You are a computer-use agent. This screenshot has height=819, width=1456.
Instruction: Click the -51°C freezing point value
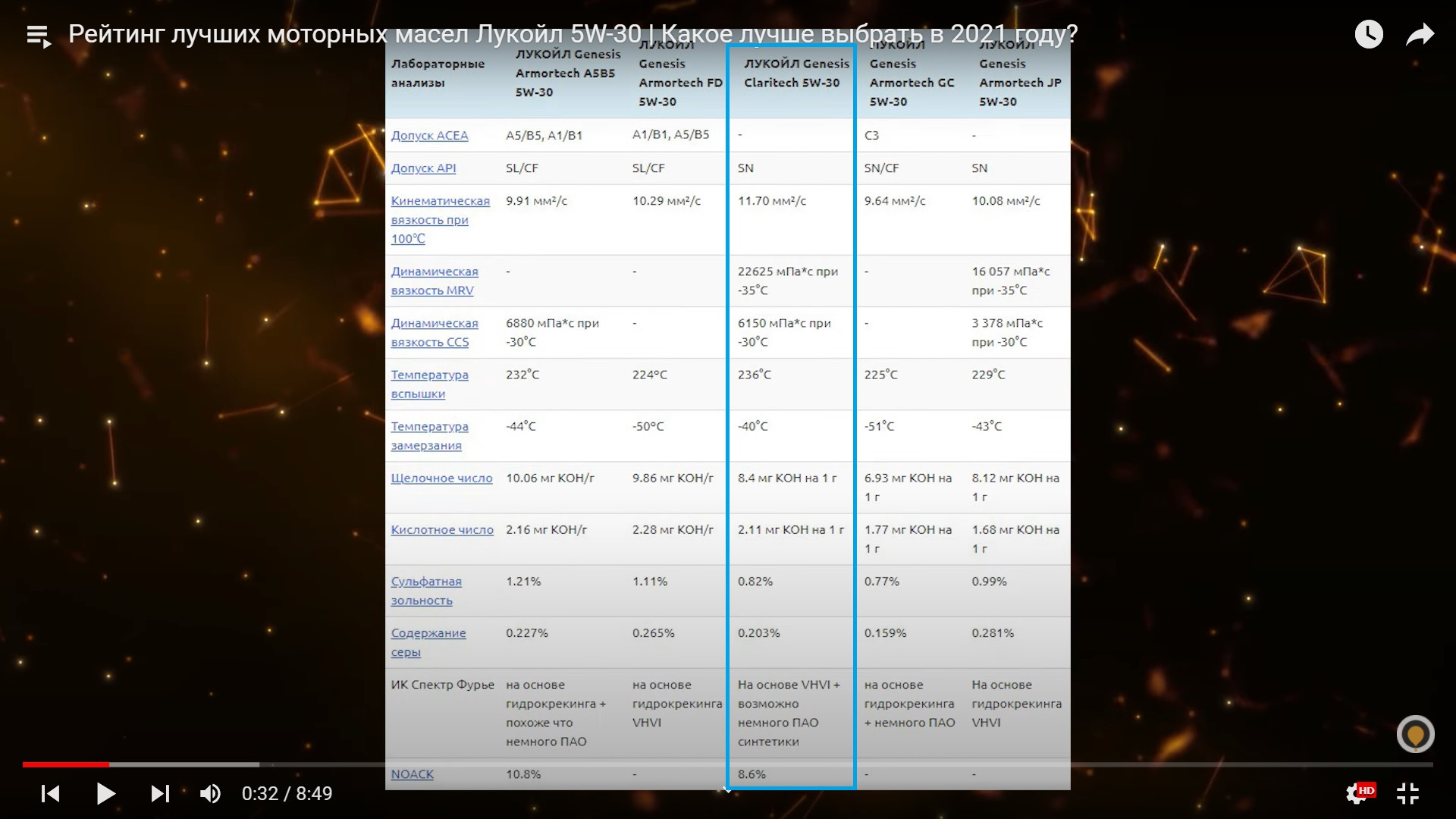pyautogui.click(x=879, y=426)
